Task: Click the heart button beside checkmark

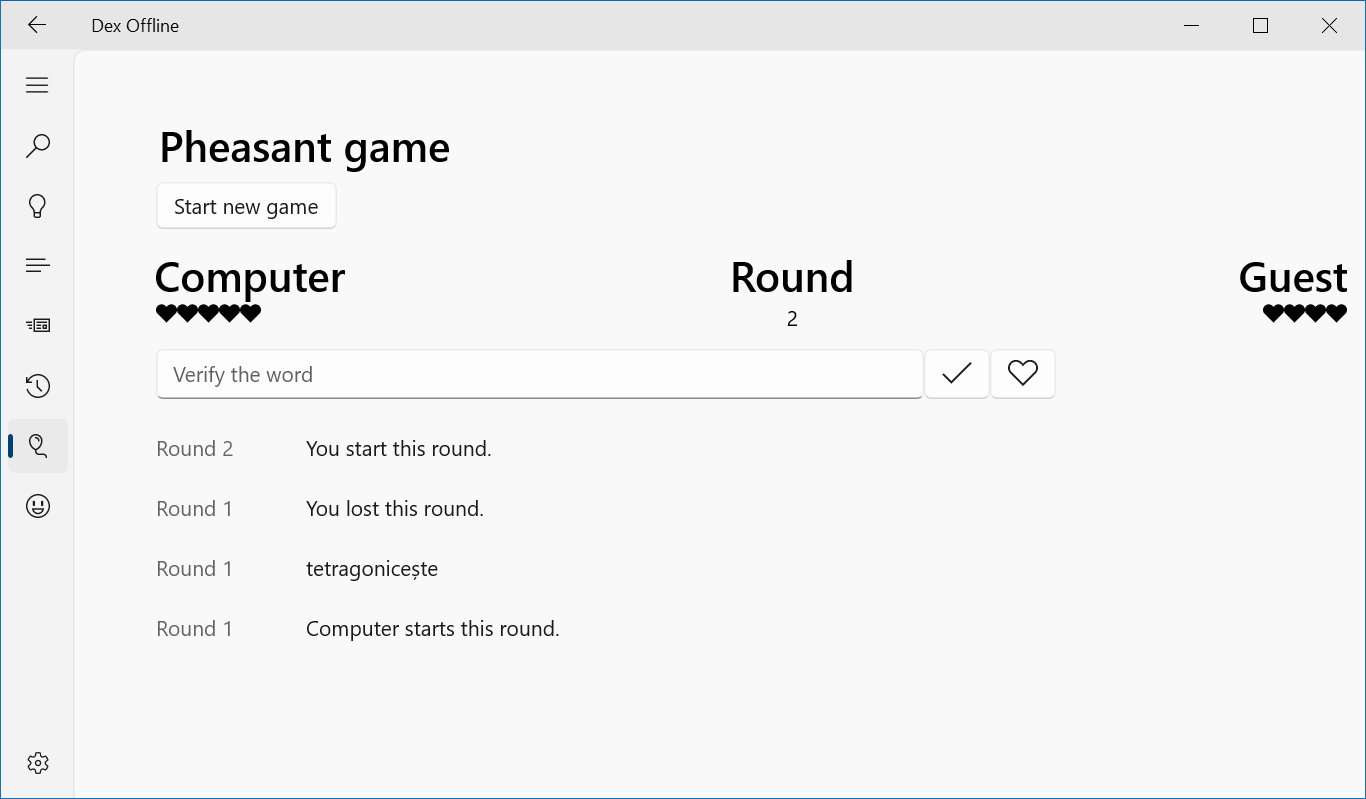Action: coord(1022,374)
